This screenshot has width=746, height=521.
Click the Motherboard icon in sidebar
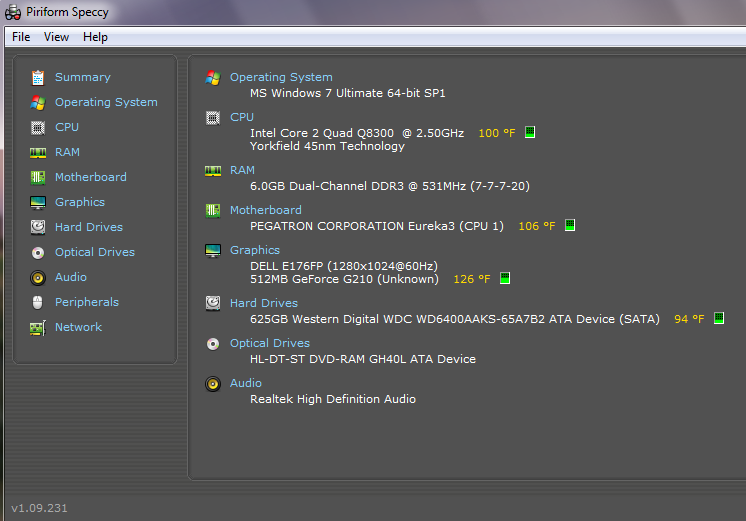coord(38,177)
